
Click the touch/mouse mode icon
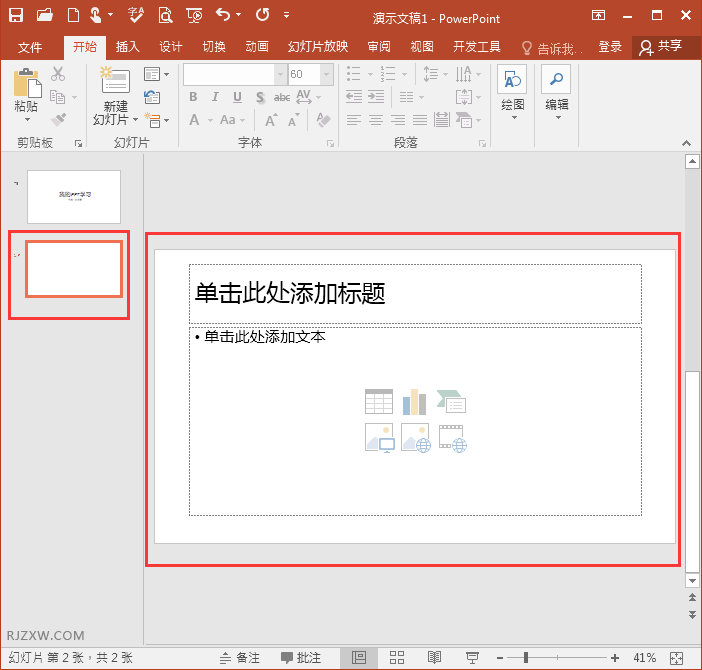click(x=96, y=15)
